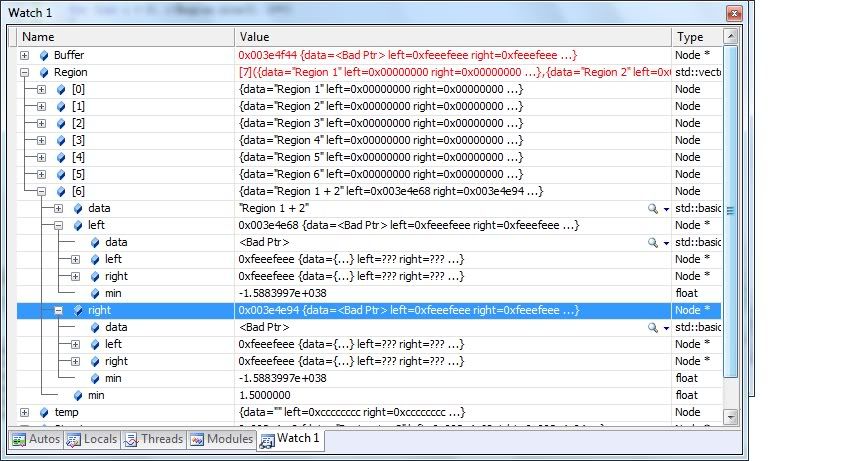Click the cube icon for min value 1.5000000

coord(77,395)
